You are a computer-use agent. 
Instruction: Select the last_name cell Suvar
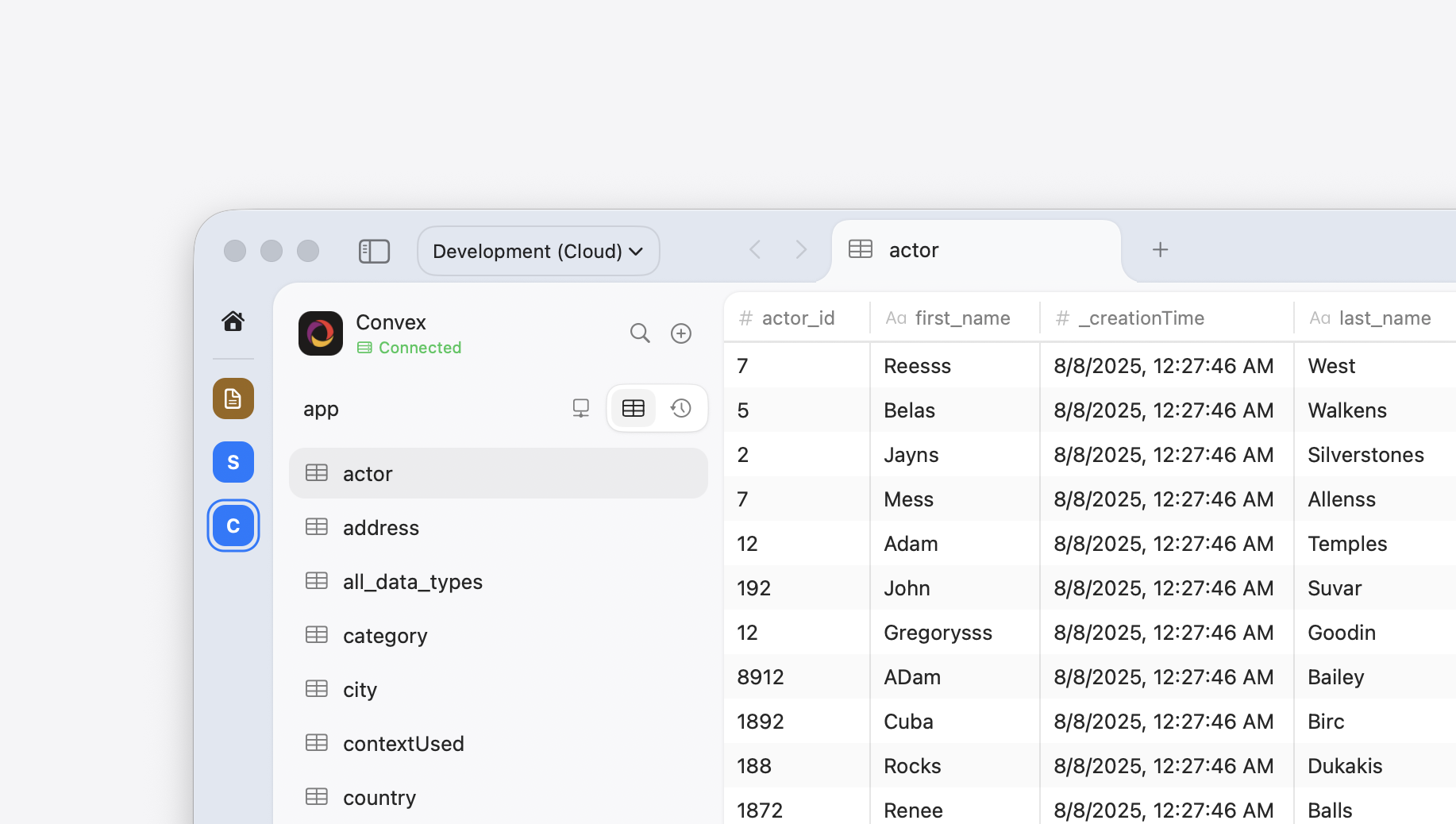coord(1376,588)
